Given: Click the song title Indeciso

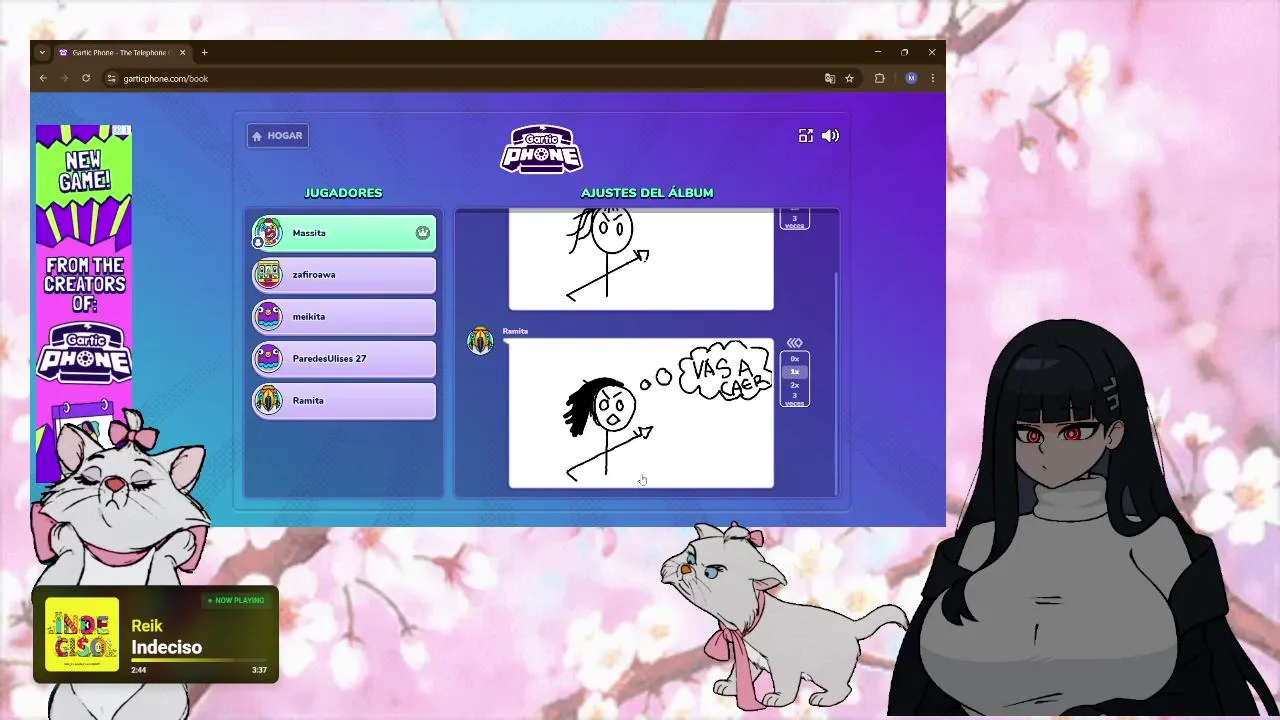Looking at the screenshot, I should click(167, 647).
